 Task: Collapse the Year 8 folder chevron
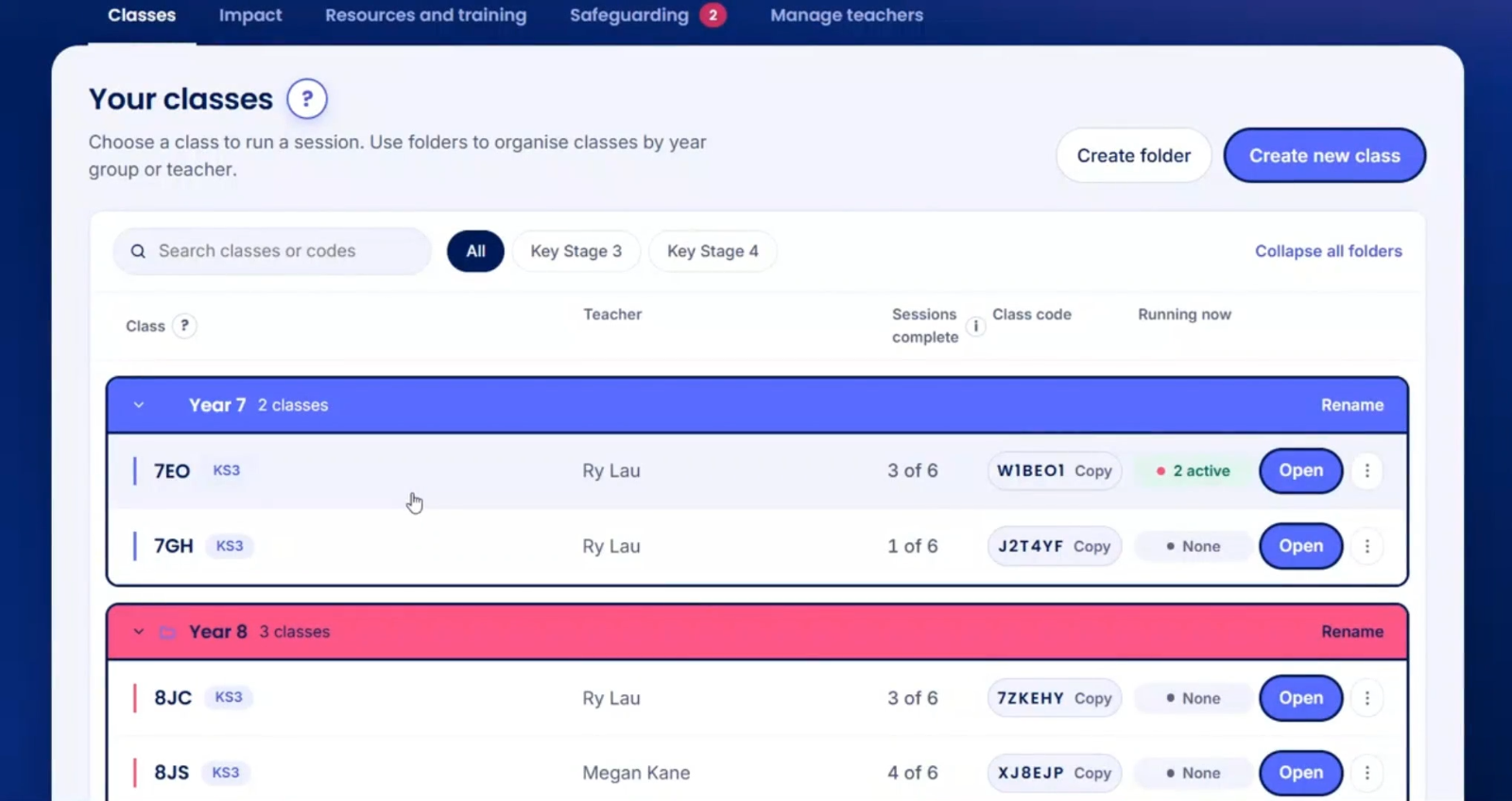pyautogui.click(x=139, y=632)
